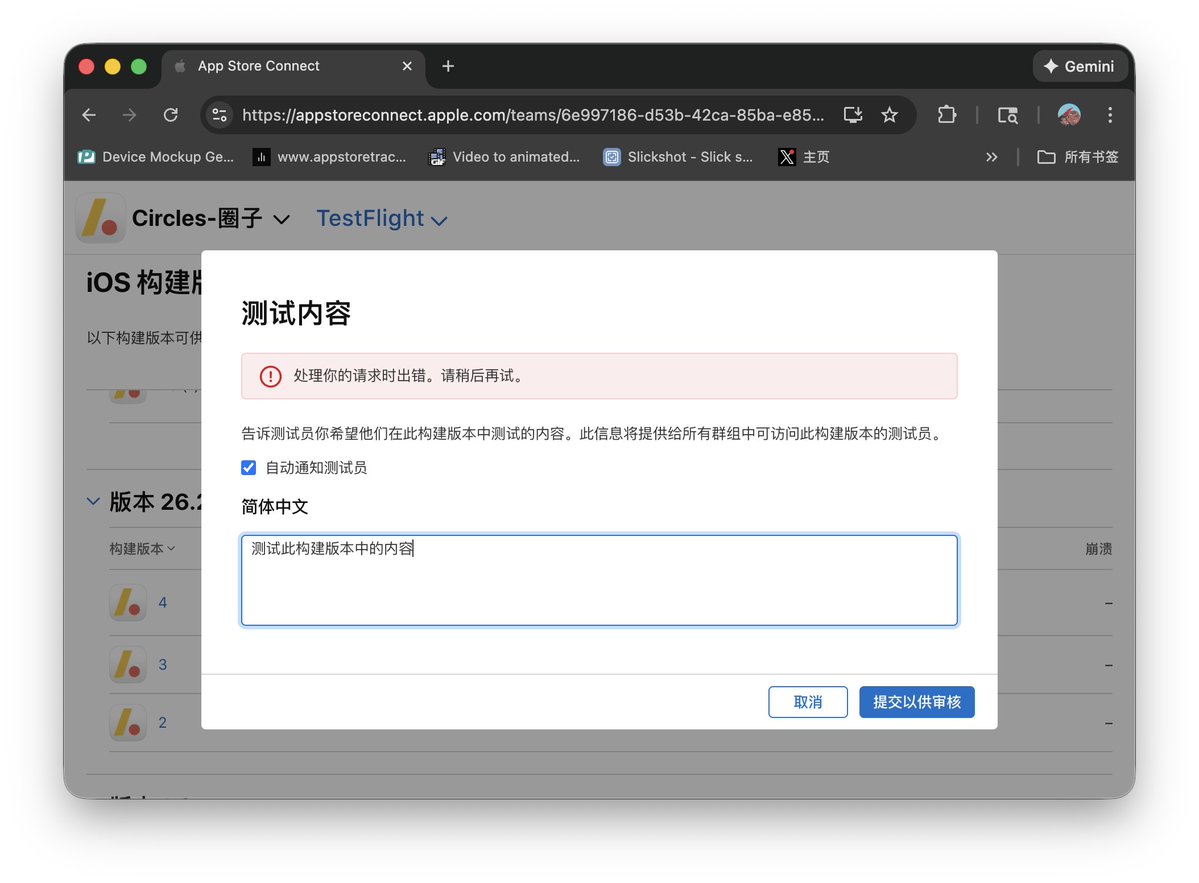Screen dimensions: 1199x883
Task: Bookmark this page with star icon
Action: coord(889,115)
